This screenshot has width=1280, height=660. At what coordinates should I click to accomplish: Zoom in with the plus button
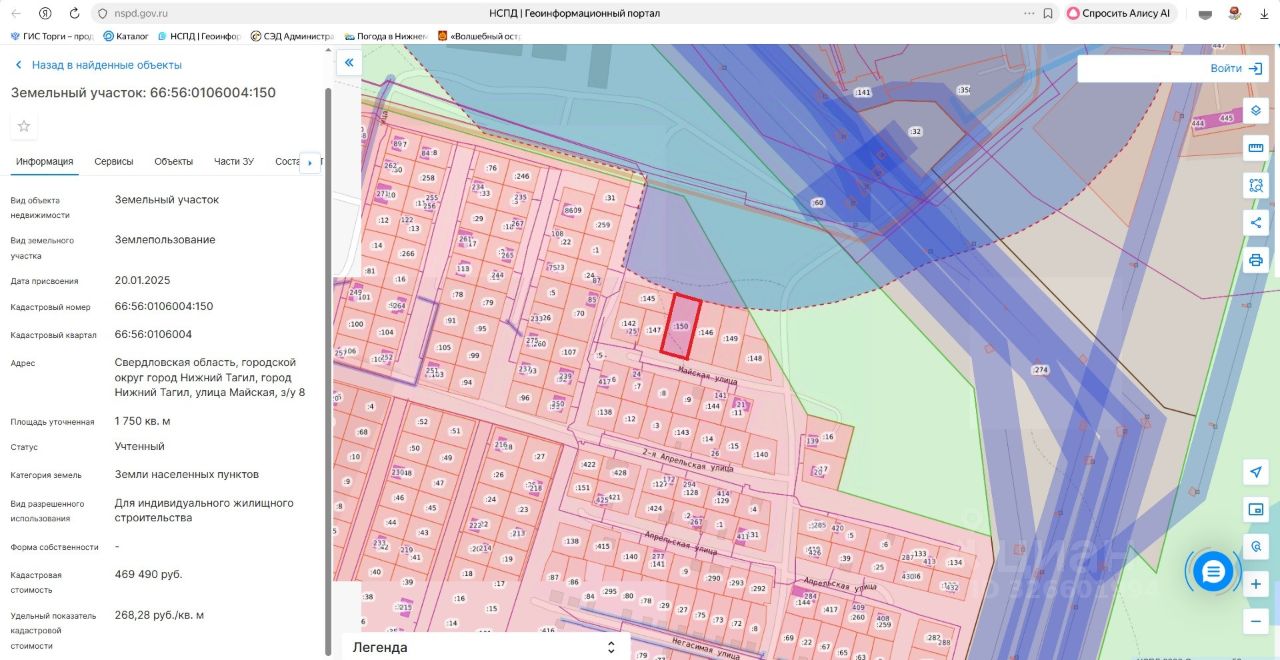(1256, 584)
